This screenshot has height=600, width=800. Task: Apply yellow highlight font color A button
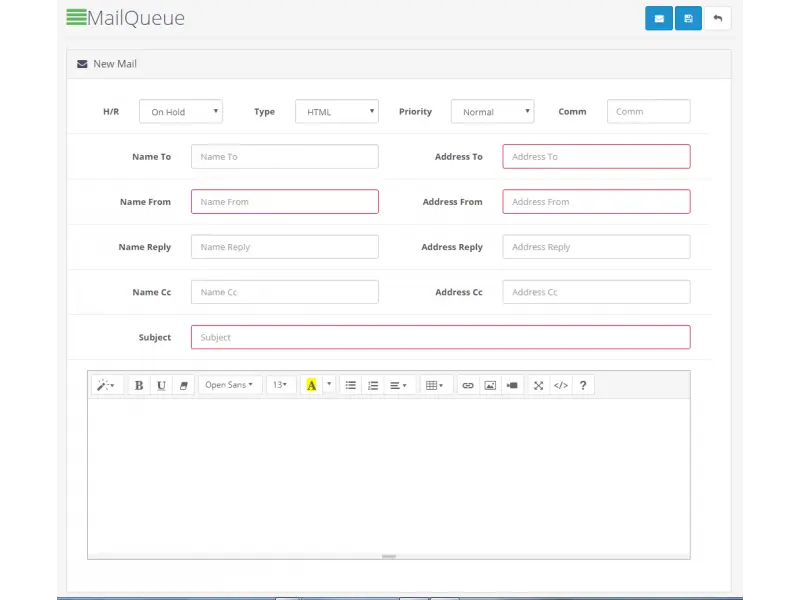click(311, 385)
